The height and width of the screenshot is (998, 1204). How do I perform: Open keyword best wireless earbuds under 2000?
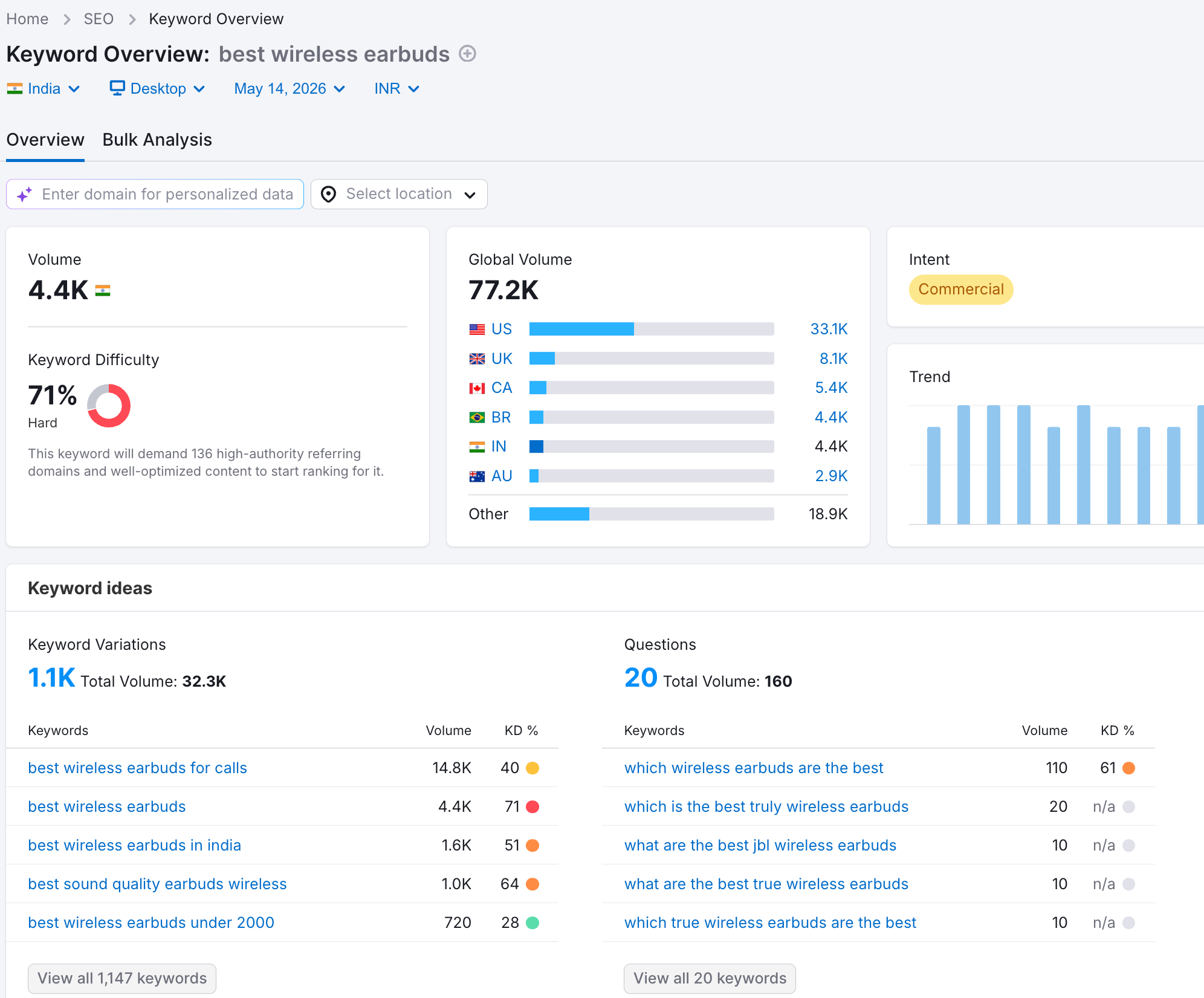point(151,923)
